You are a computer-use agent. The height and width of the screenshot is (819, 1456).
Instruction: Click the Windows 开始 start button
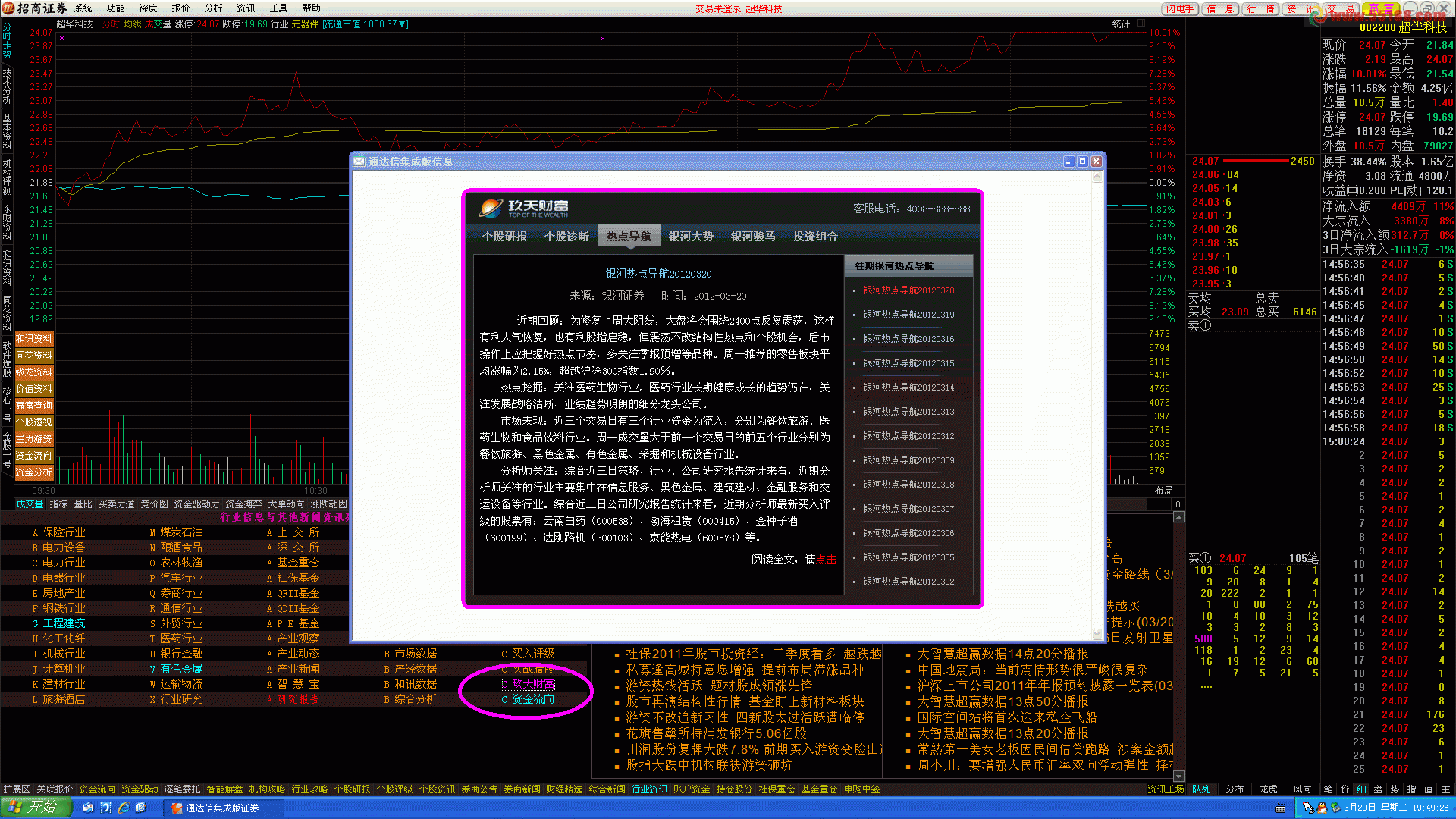click(36, 808)
